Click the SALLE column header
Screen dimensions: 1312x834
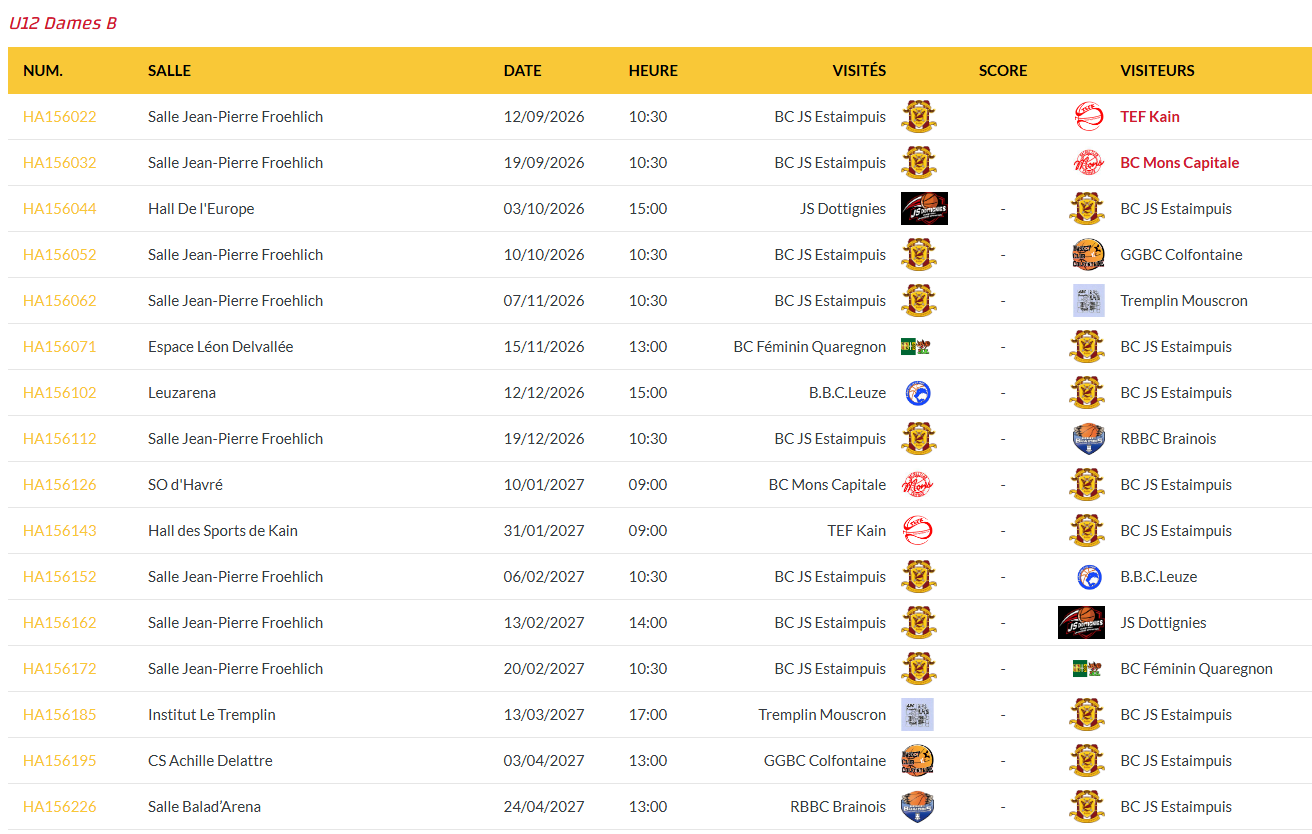click(169, 71)
